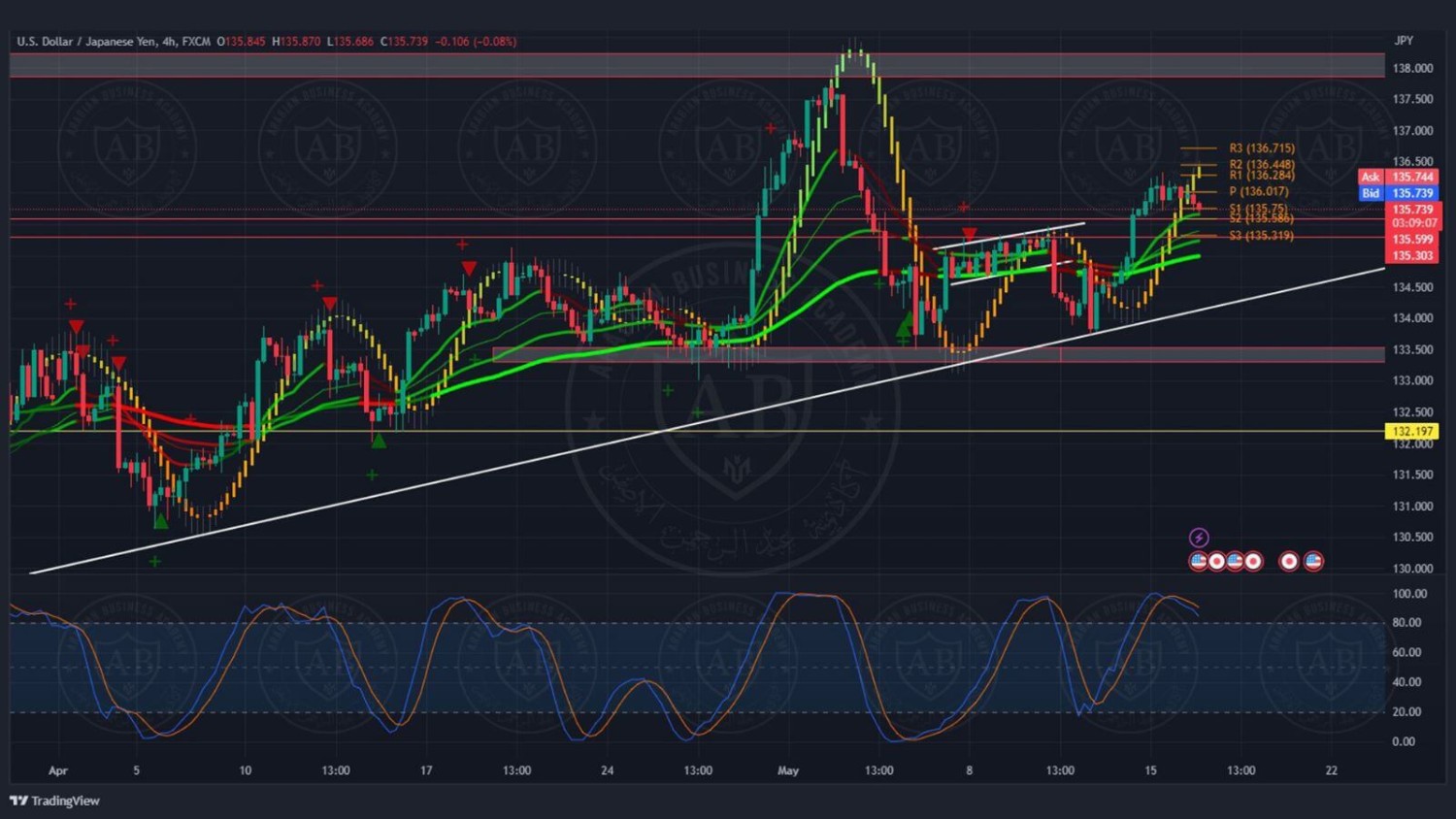Click the low value L135.686
1456x819 pixels.
click(350, 42)
